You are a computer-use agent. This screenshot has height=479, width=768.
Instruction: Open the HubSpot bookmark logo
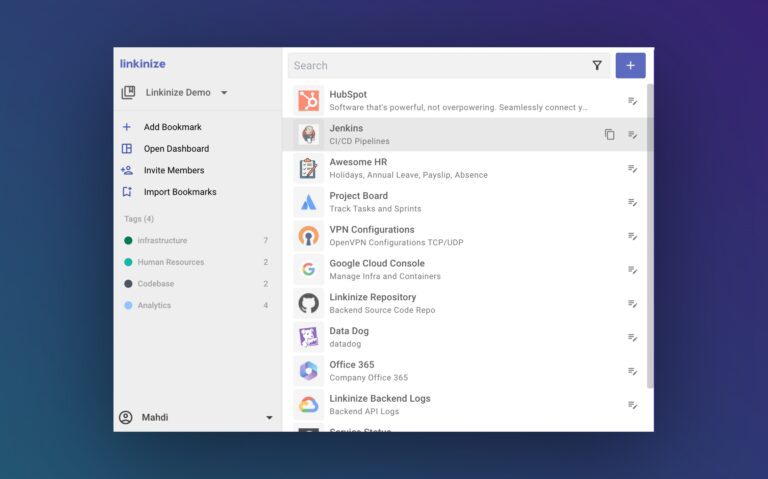click(309, 101)
